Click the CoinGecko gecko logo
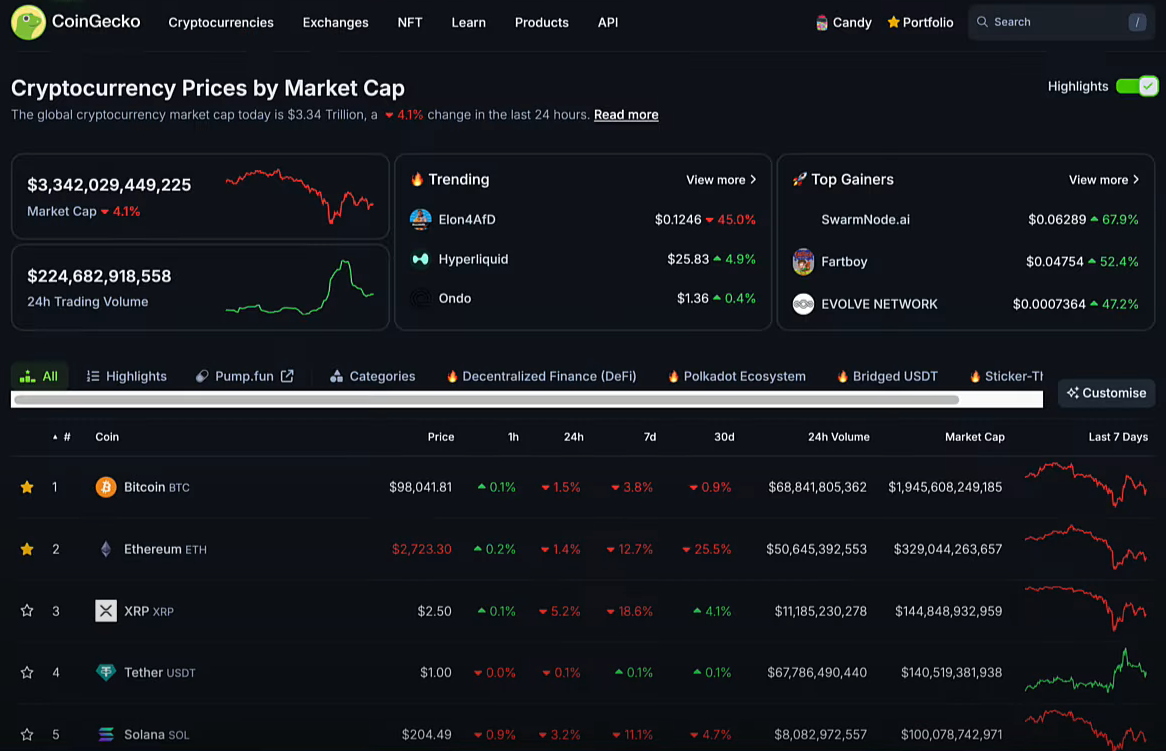The width and height of the screenshot is (1166, 751). pos(28,22)
